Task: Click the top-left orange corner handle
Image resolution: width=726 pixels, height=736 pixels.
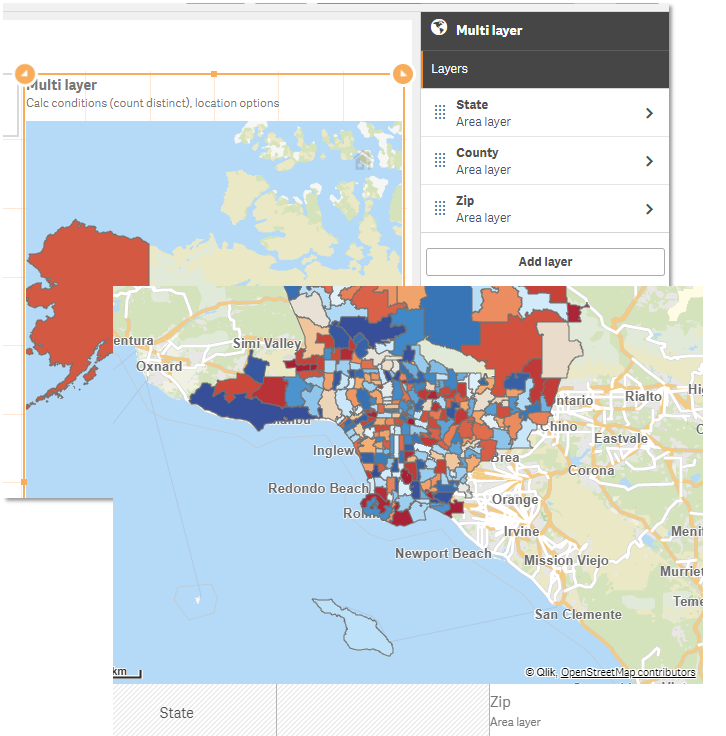Action: (x=25, y=74)
